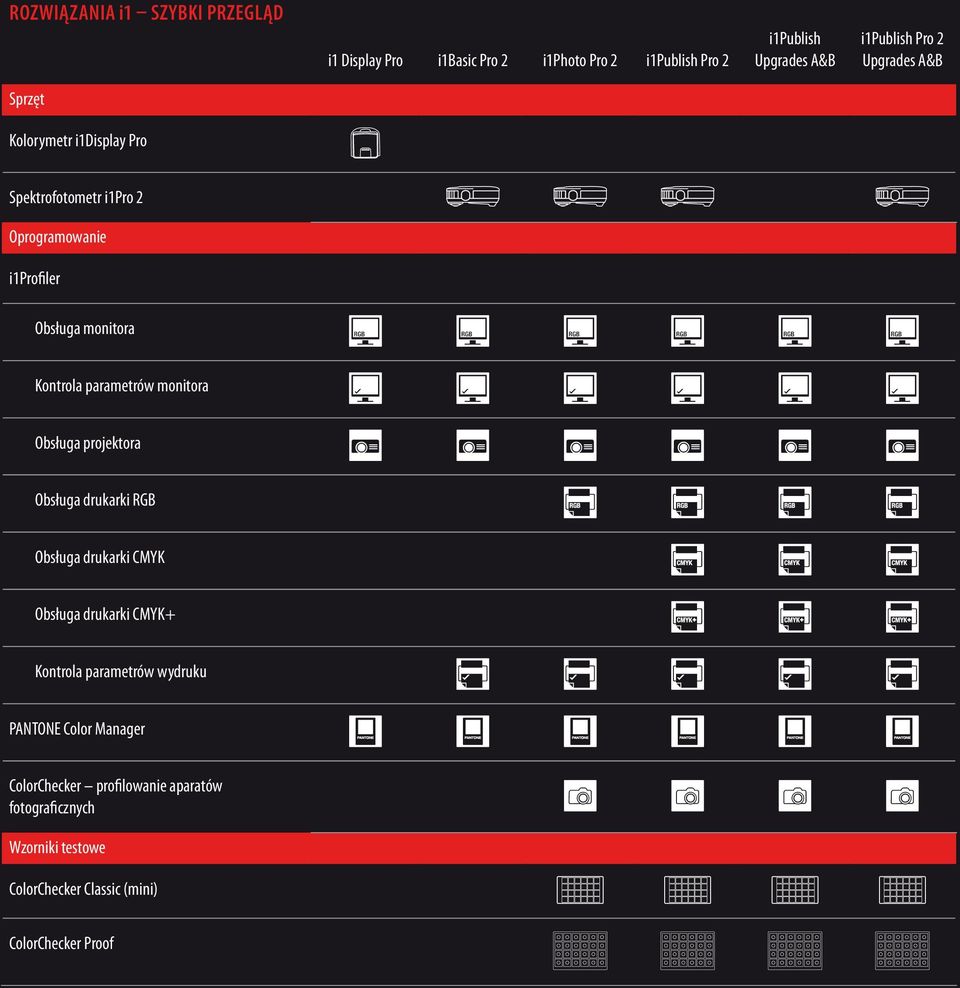The height and width of the screenshot is (988, 960).
Task: Click PANTONE Color Manager icon for i1Publish Pro 2
Action: point(687,731)
